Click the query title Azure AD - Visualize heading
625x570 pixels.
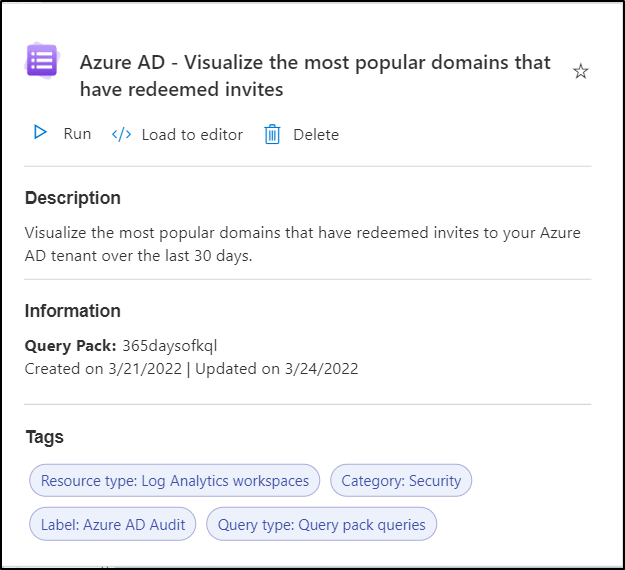pos(315,76)
